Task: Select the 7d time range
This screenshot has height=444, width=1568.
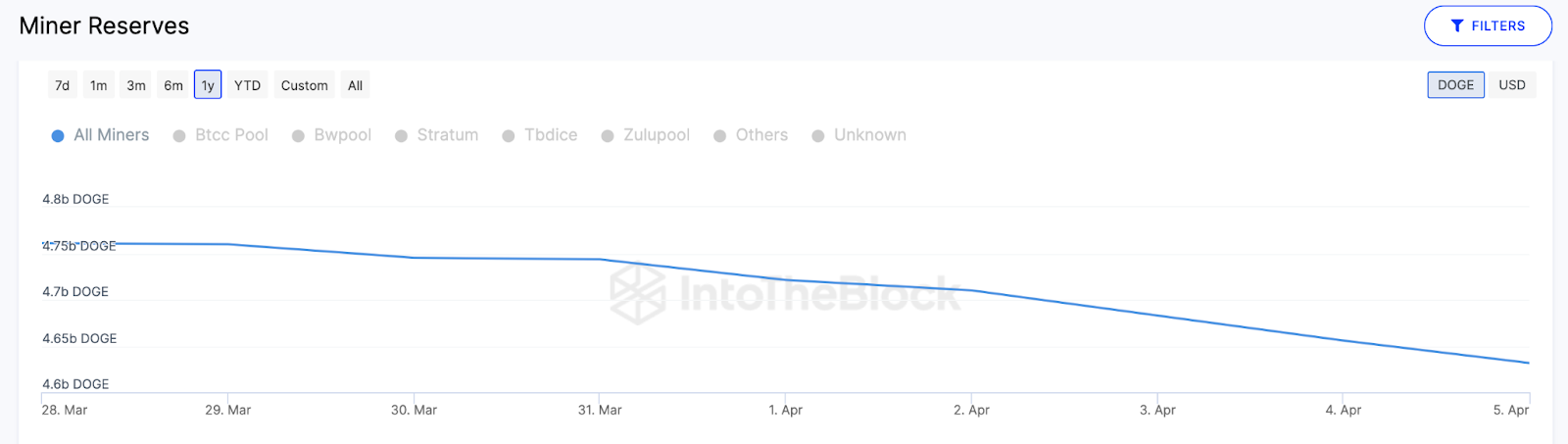Action: pyautogui.click(x=62, y=85)
